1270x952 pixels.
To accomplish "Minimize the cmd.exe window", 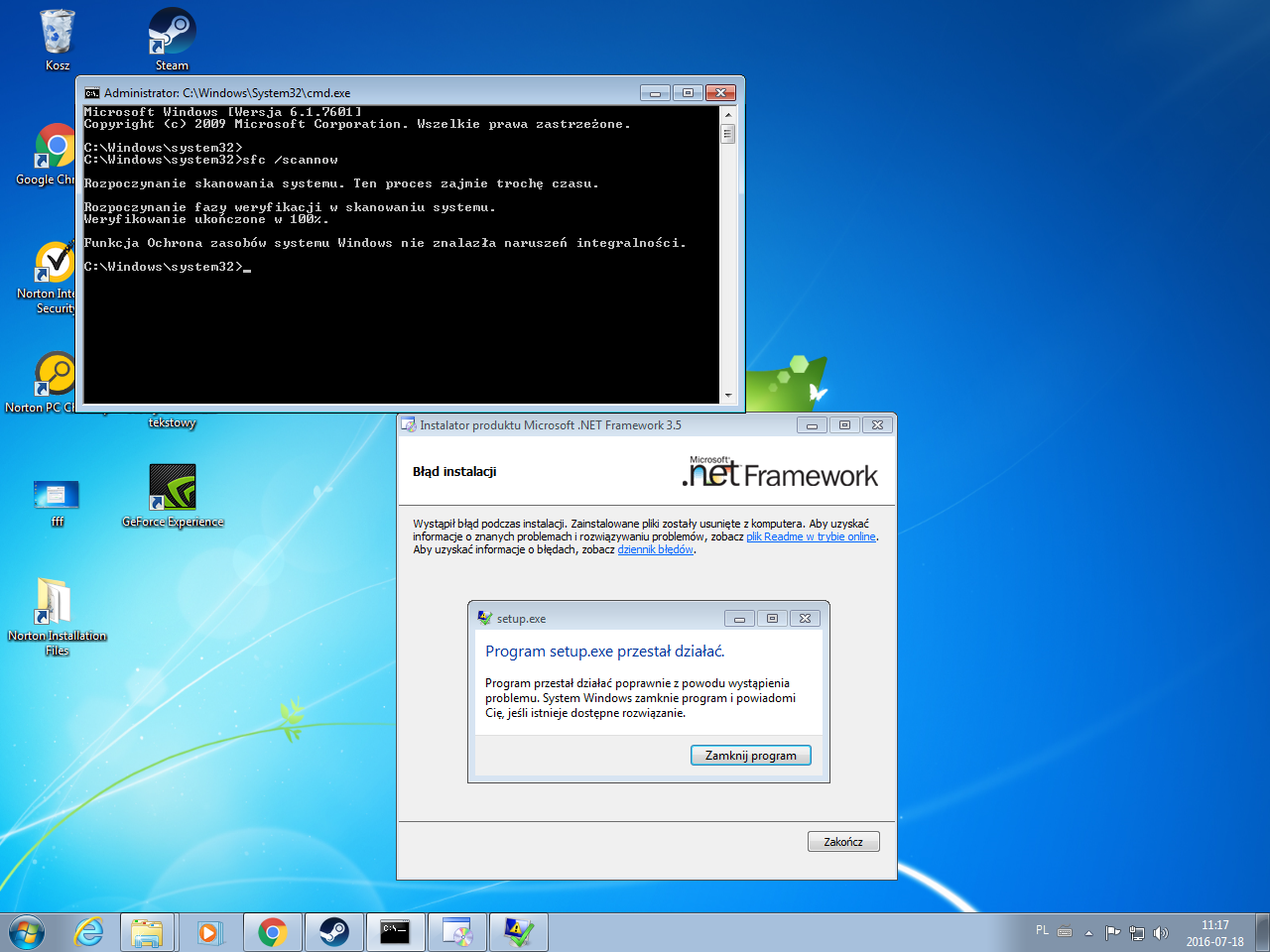I will click(655, 93).
